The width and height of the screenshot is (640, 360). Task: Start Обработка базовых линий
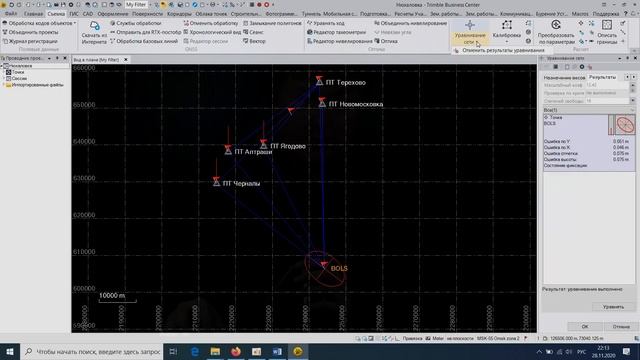(144, 41)
